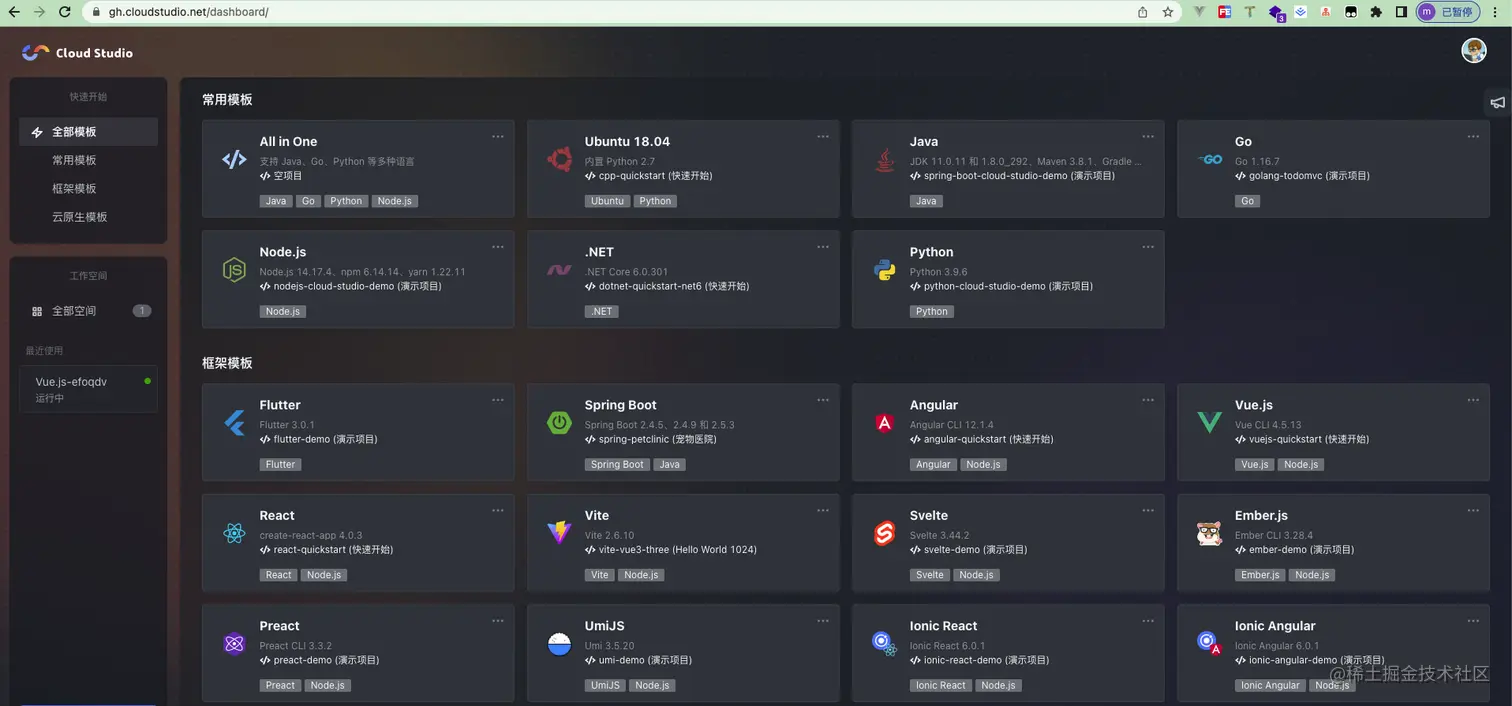Open the more menu on Java card
The width and height of the screenshot is (1512, 706).
1148,136
